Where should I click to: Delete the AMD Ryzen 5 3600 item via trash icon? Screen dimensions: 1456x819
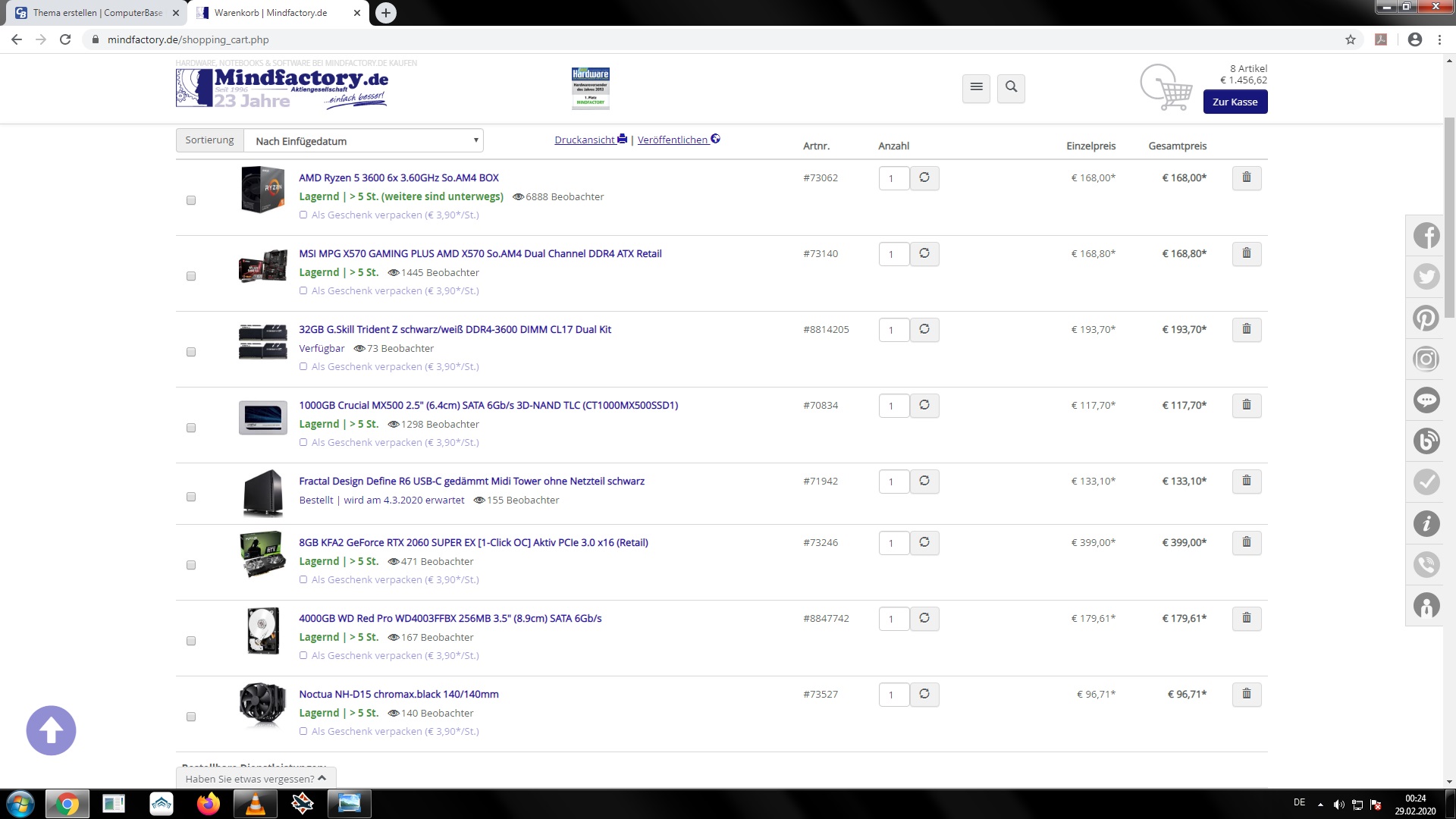coord(1246,178)
